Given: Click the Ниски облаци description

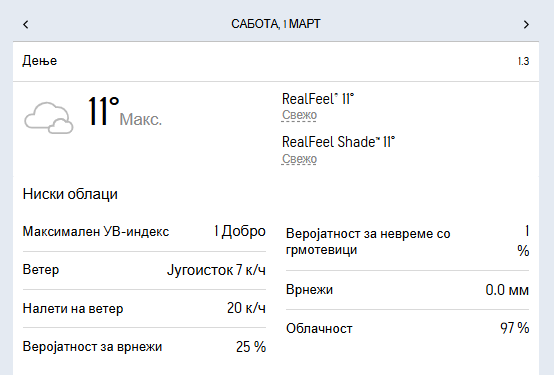Looking at the screenshot, I should pos(70,194).
